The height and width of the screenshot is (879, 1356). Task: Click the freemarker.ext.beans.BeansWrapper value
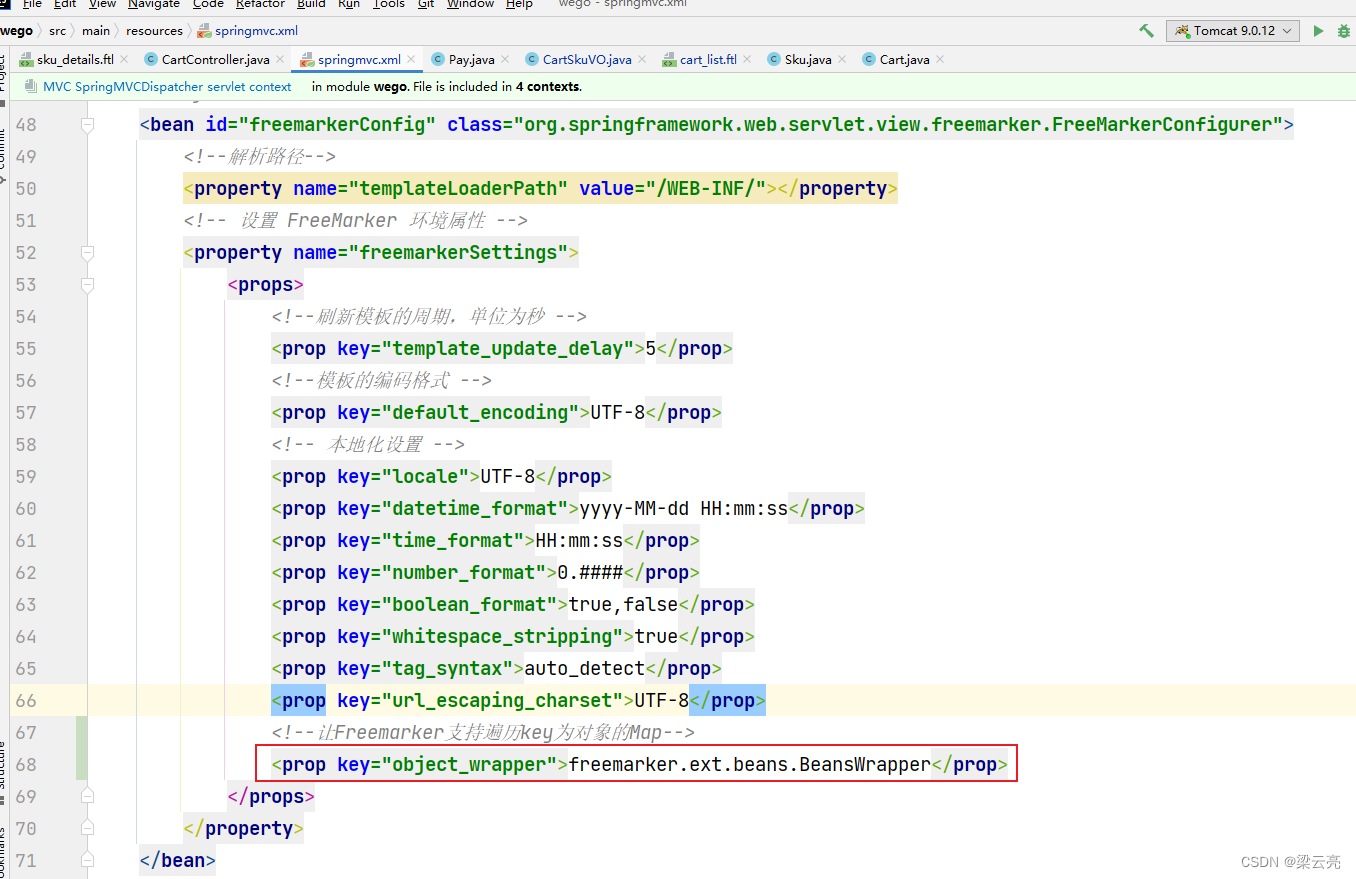750,765
